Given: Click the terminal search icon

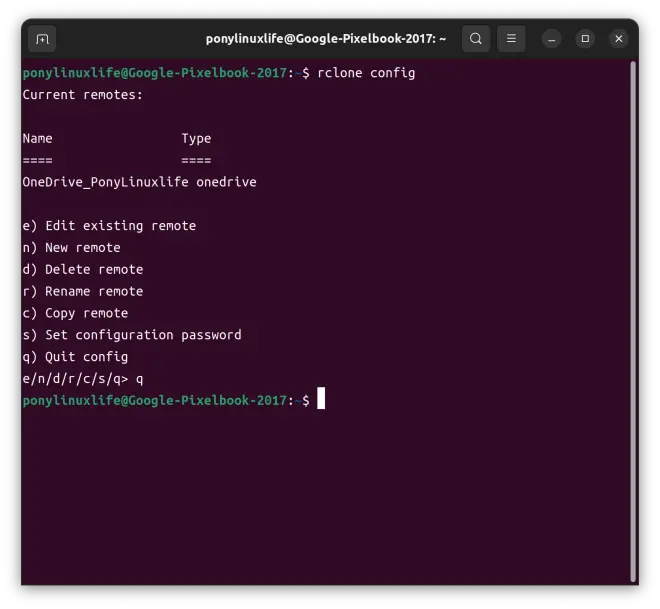Looking at the screenshot, I should [x=476, y=39].
